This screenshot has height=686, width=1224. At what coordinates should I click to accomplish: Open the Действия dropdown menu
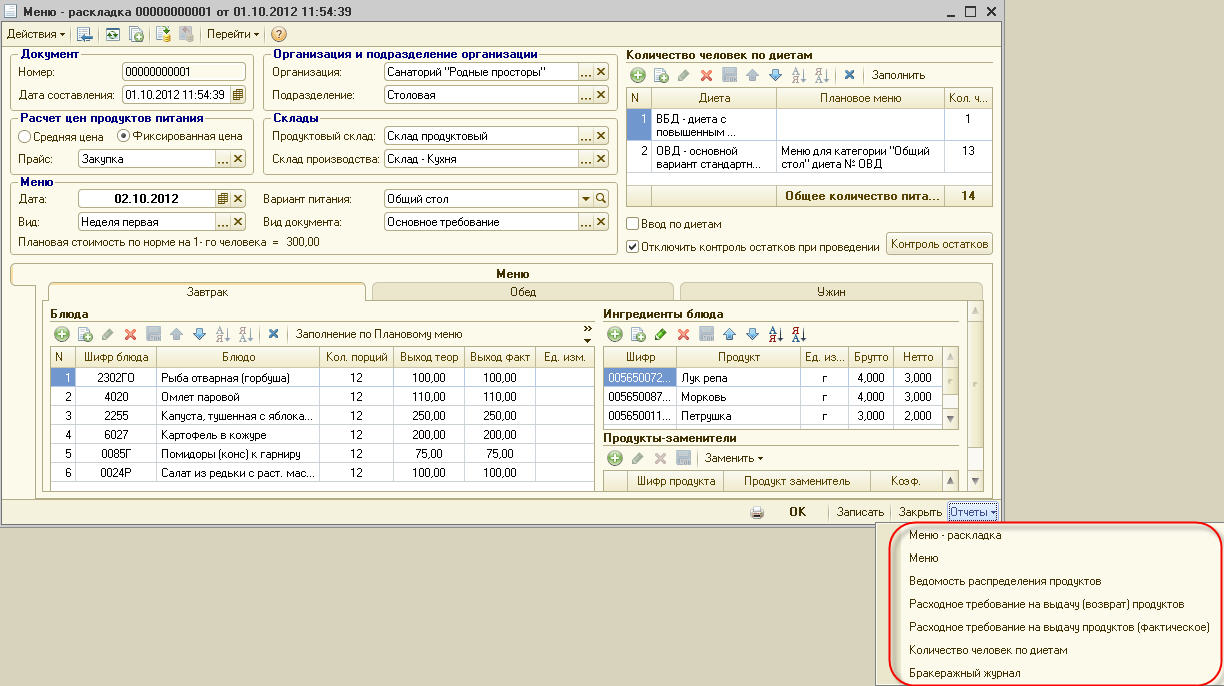[x=36, y=34]
